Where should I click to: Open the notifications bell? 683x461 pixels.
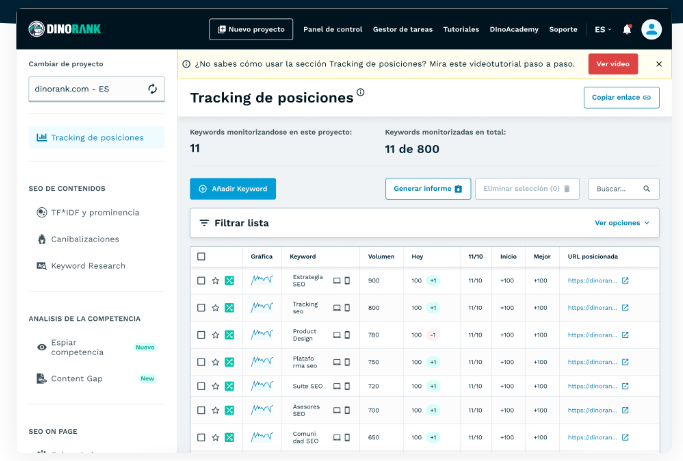click(627, 29)
